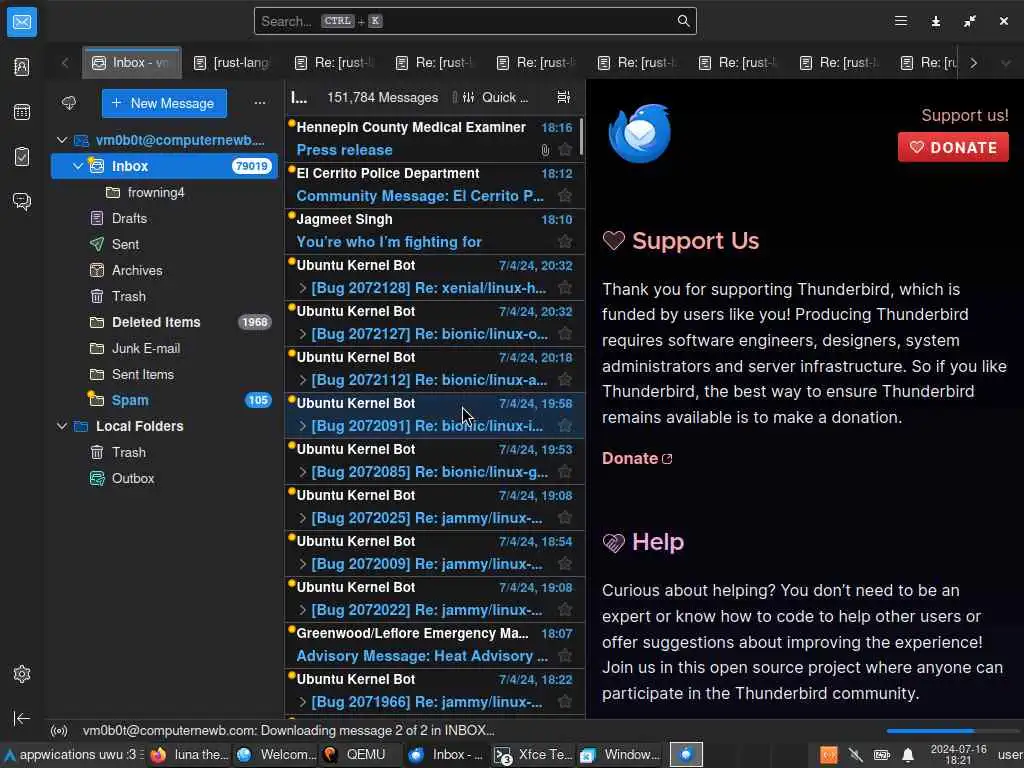The width and height of the screenshot is (1024, 768).
Task: Click the search magnifier icon
Action: pos(683,21)
